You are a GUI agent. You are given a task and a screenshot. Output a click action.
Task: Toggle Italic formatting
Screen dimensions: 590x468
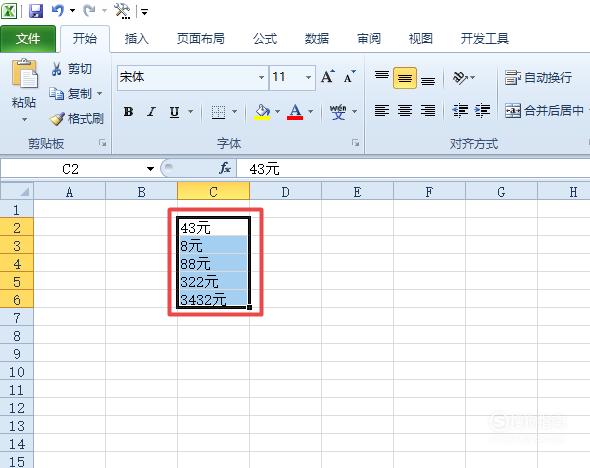(151, 112)
